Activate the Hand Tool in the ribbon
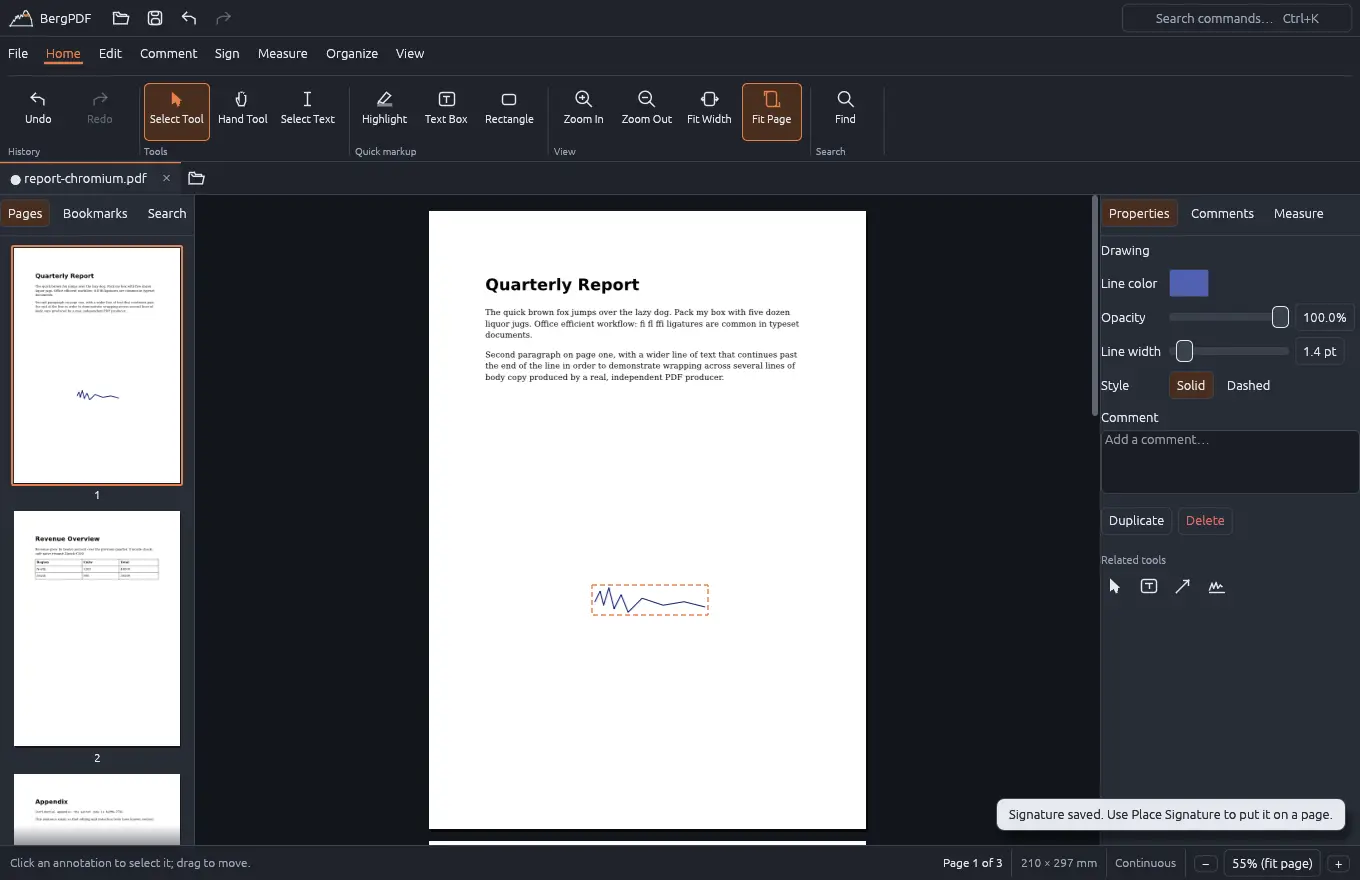This screenshot has height=880, width=1360. tap(243, 111)
